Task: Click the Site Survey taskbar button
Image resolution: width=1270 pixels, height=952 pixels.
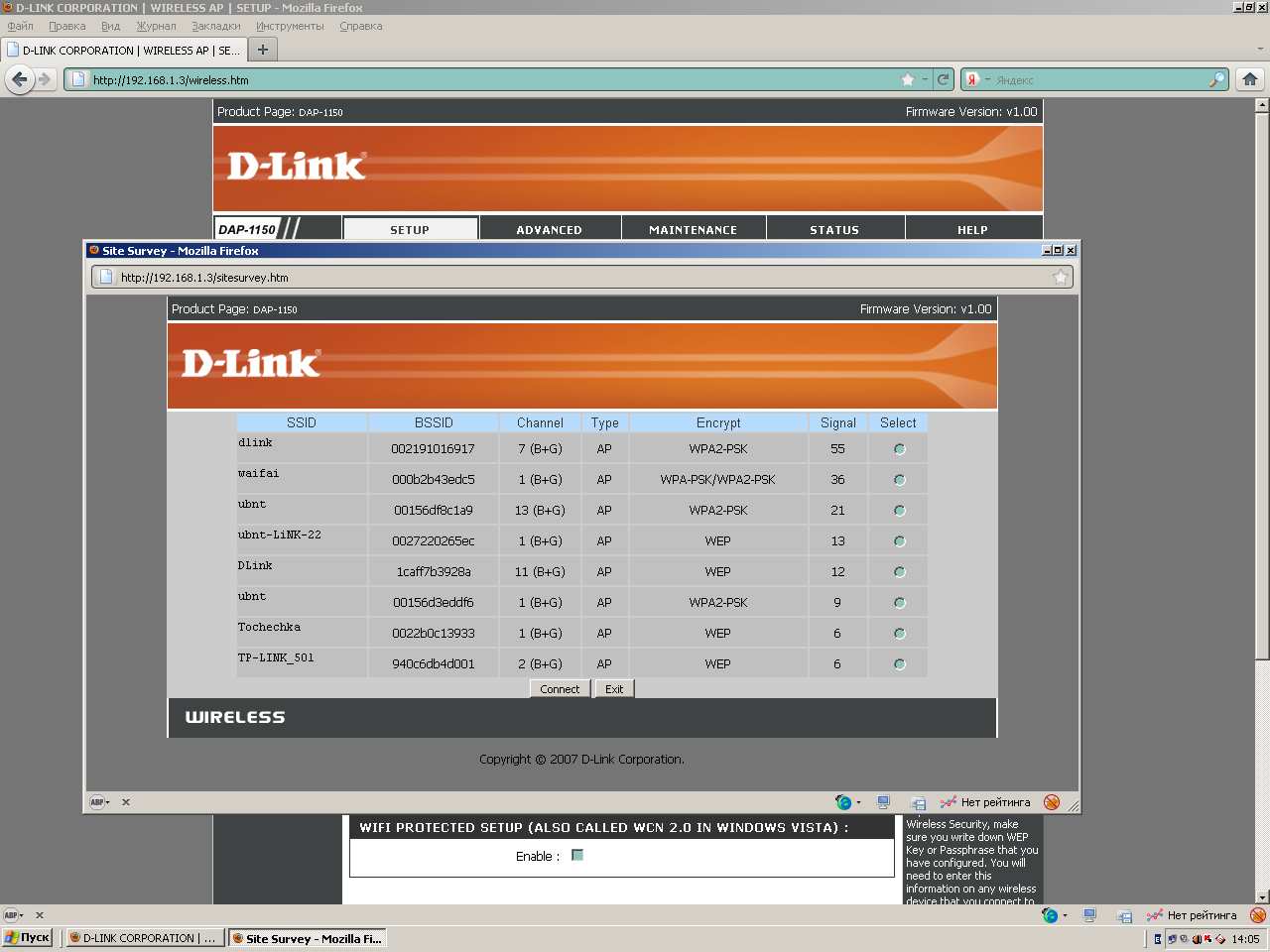Action: pos(307,938)
